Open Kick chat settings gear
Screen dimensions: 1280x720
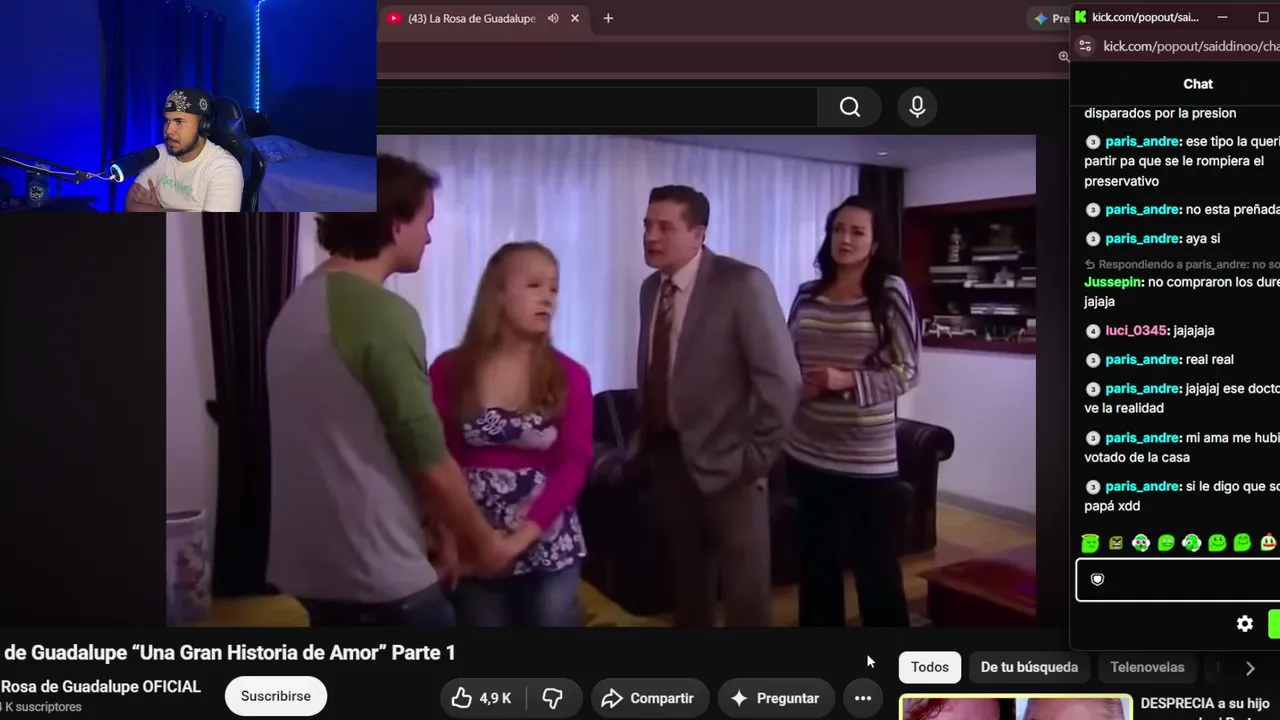1245,623
